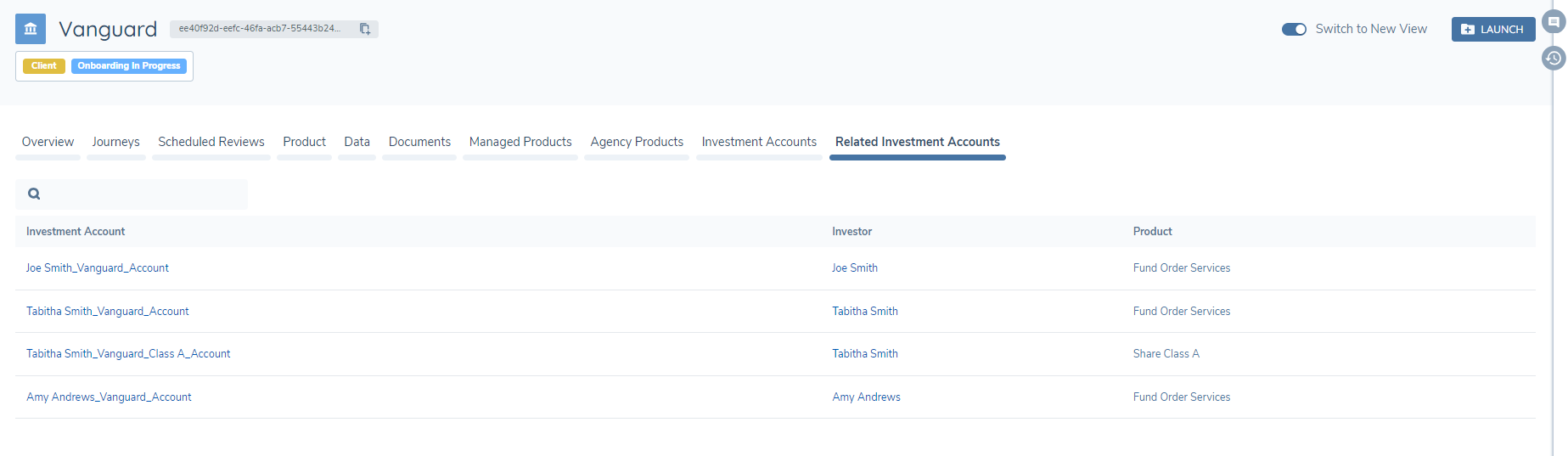Open Tabitha Smith_Vanguard_Class A_Account link
The width and height of the screenshot is (1568, 456).
coord(128,353)
